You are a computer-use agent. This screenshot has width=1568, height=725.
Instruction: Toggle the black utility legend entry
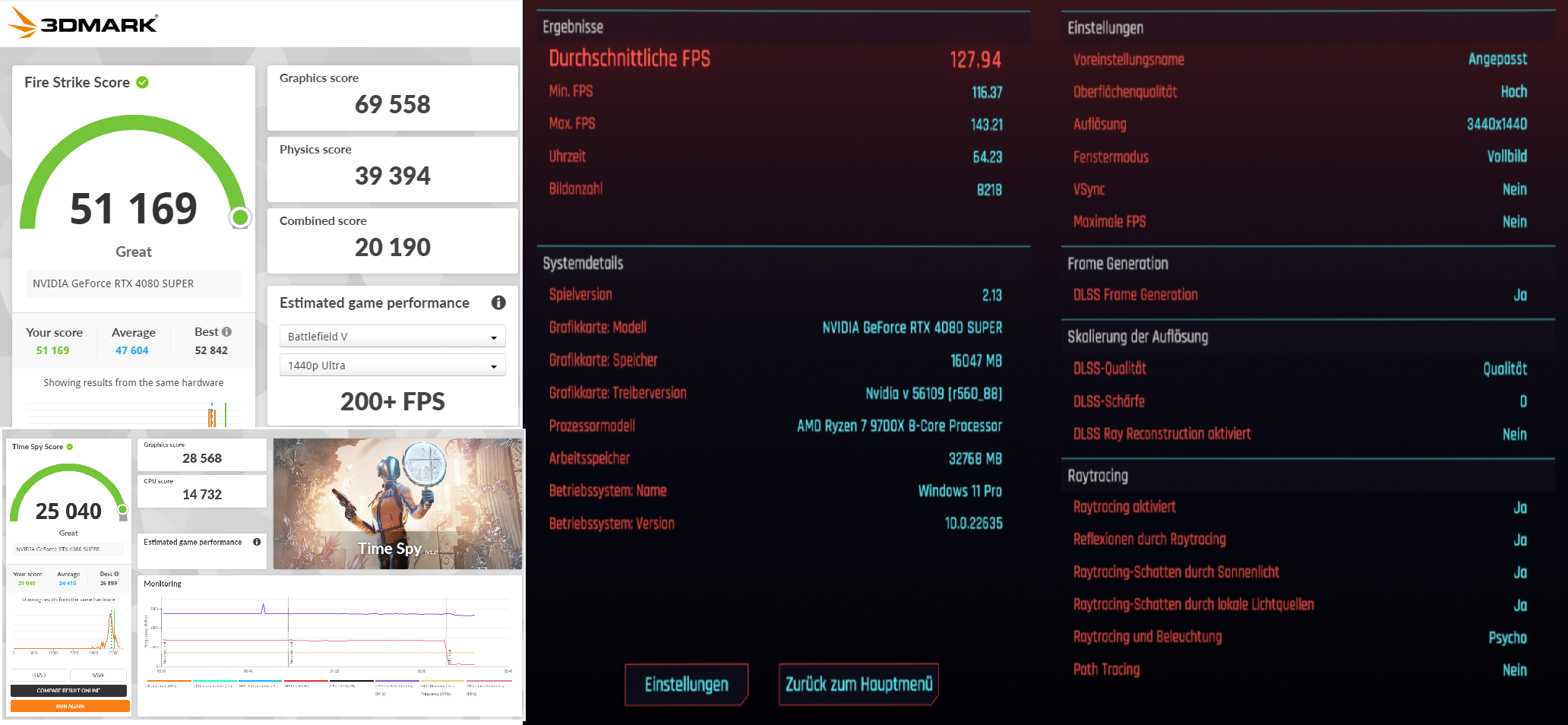tap(352, 683)
